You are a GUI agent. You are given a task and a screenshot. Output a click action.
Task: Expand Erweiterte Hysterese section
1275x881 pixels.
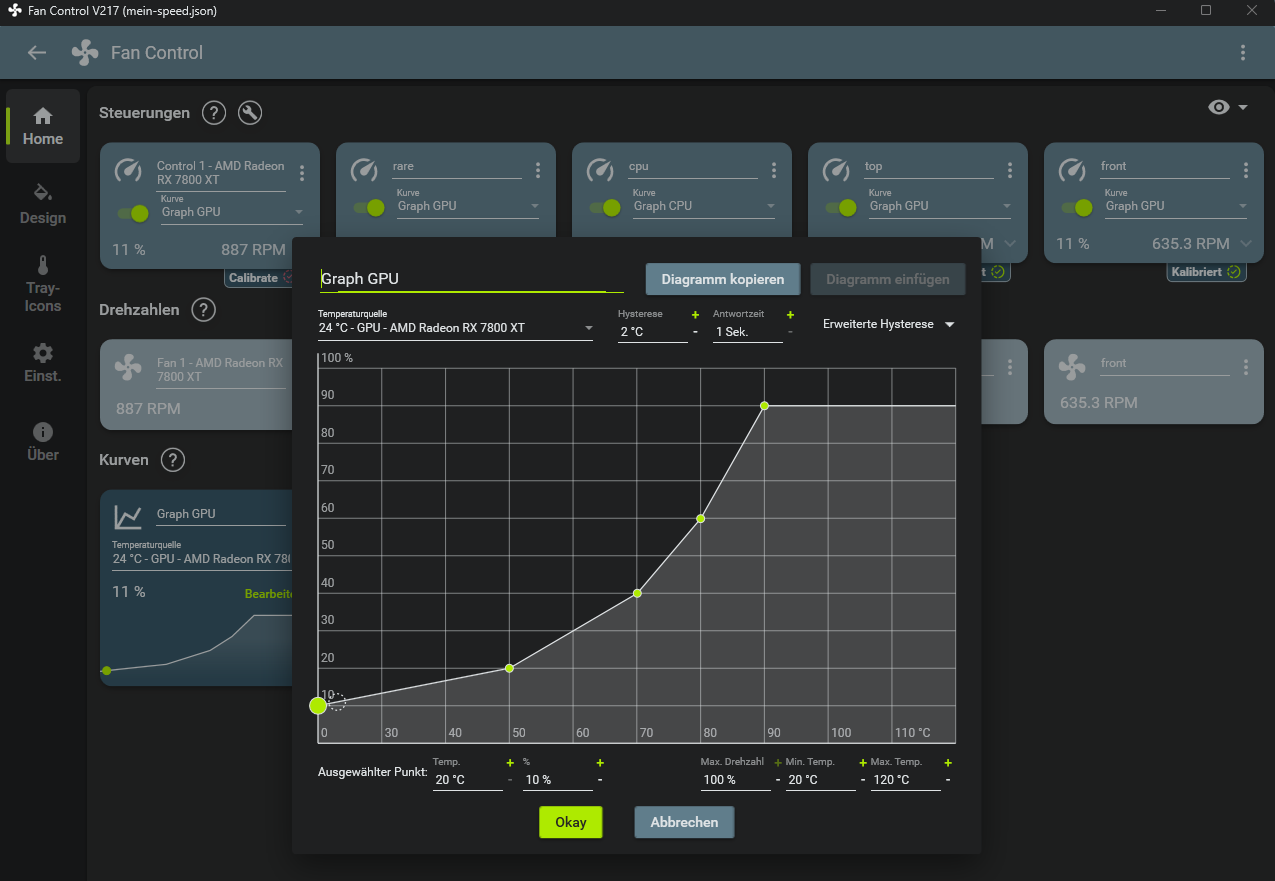[888, 324]
